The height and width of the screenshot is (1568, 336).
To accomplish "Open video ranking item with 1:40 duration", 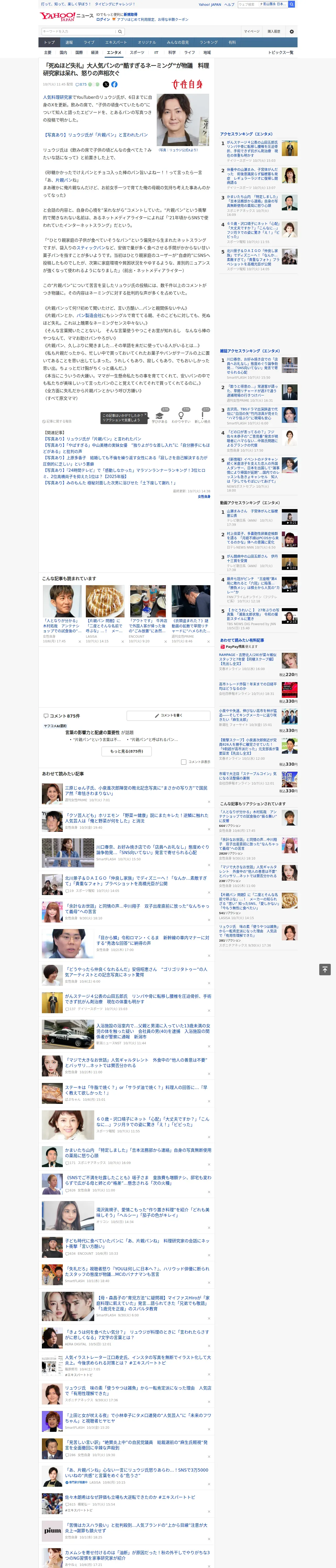I will click(290, 585).
